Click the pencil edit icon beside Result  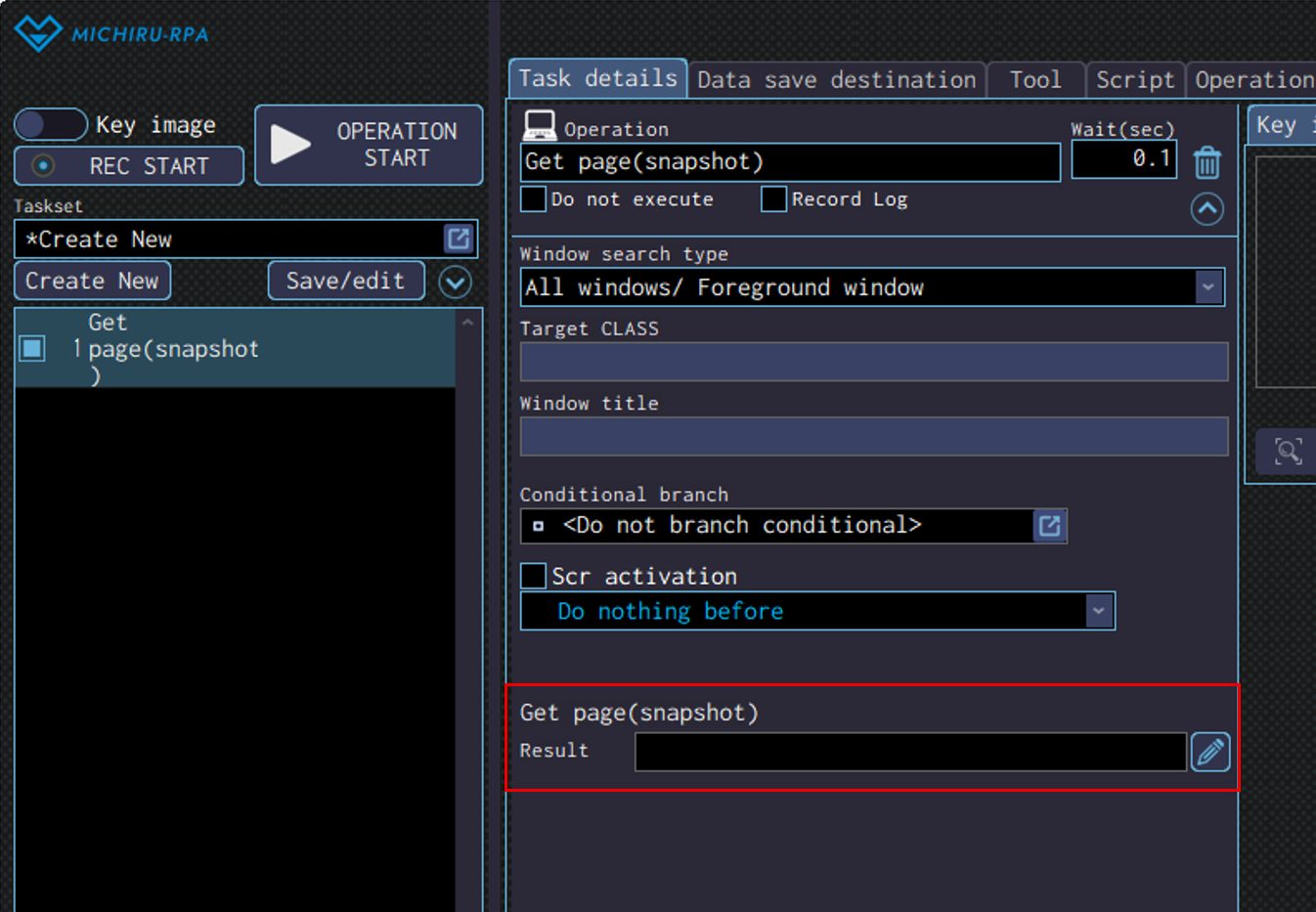click(1209, 752)
